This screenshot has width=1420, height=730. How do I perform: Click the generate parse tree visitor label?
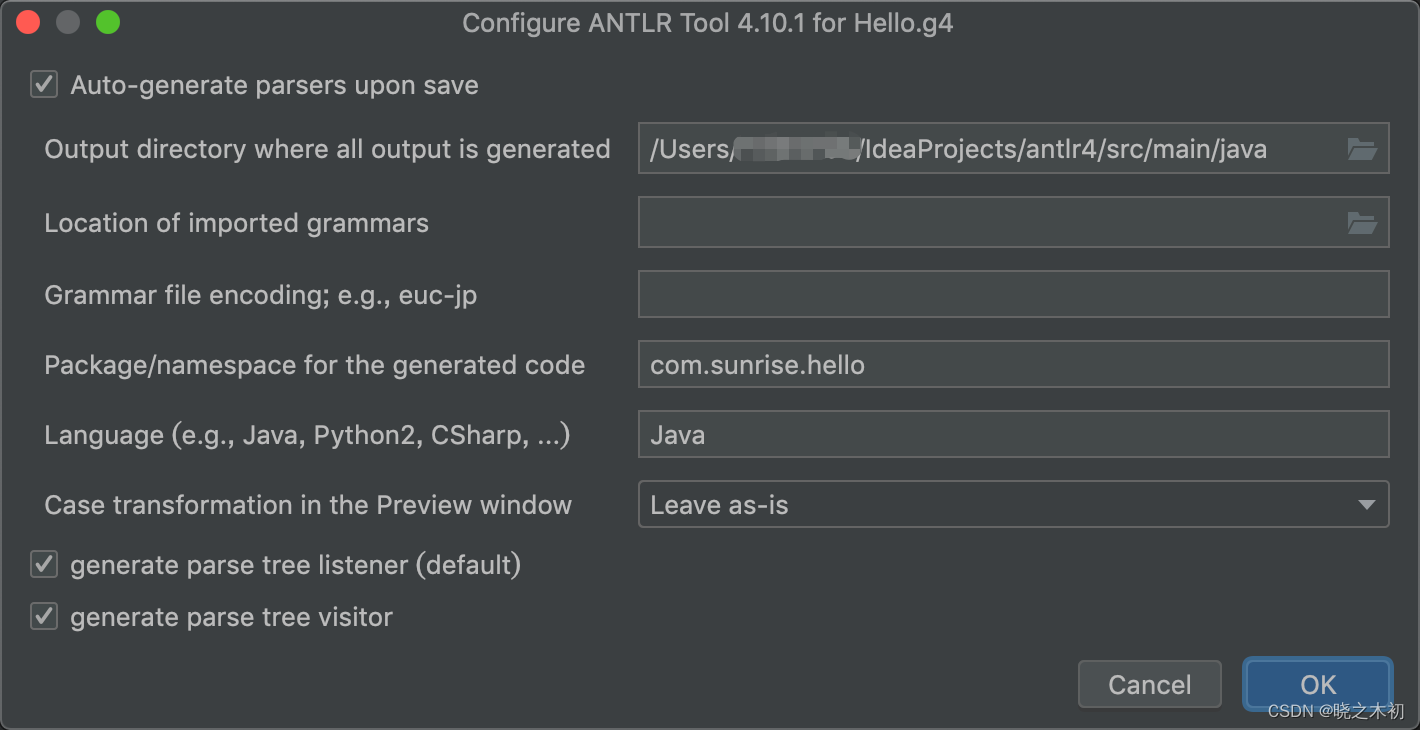tap(231, 617)
